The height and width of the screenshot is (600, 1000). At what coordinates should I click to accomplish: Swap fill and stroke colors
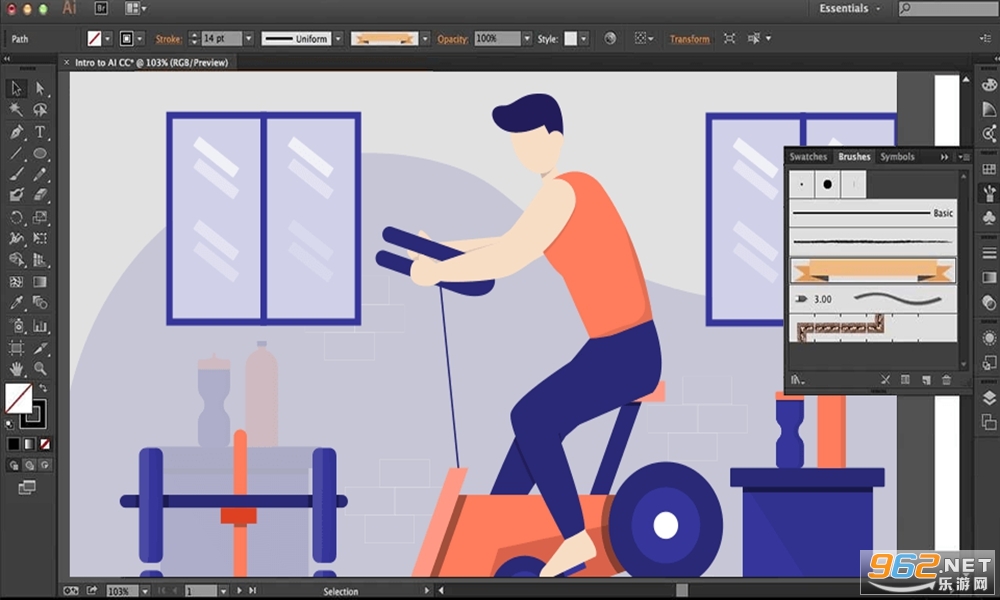point(43,388)
